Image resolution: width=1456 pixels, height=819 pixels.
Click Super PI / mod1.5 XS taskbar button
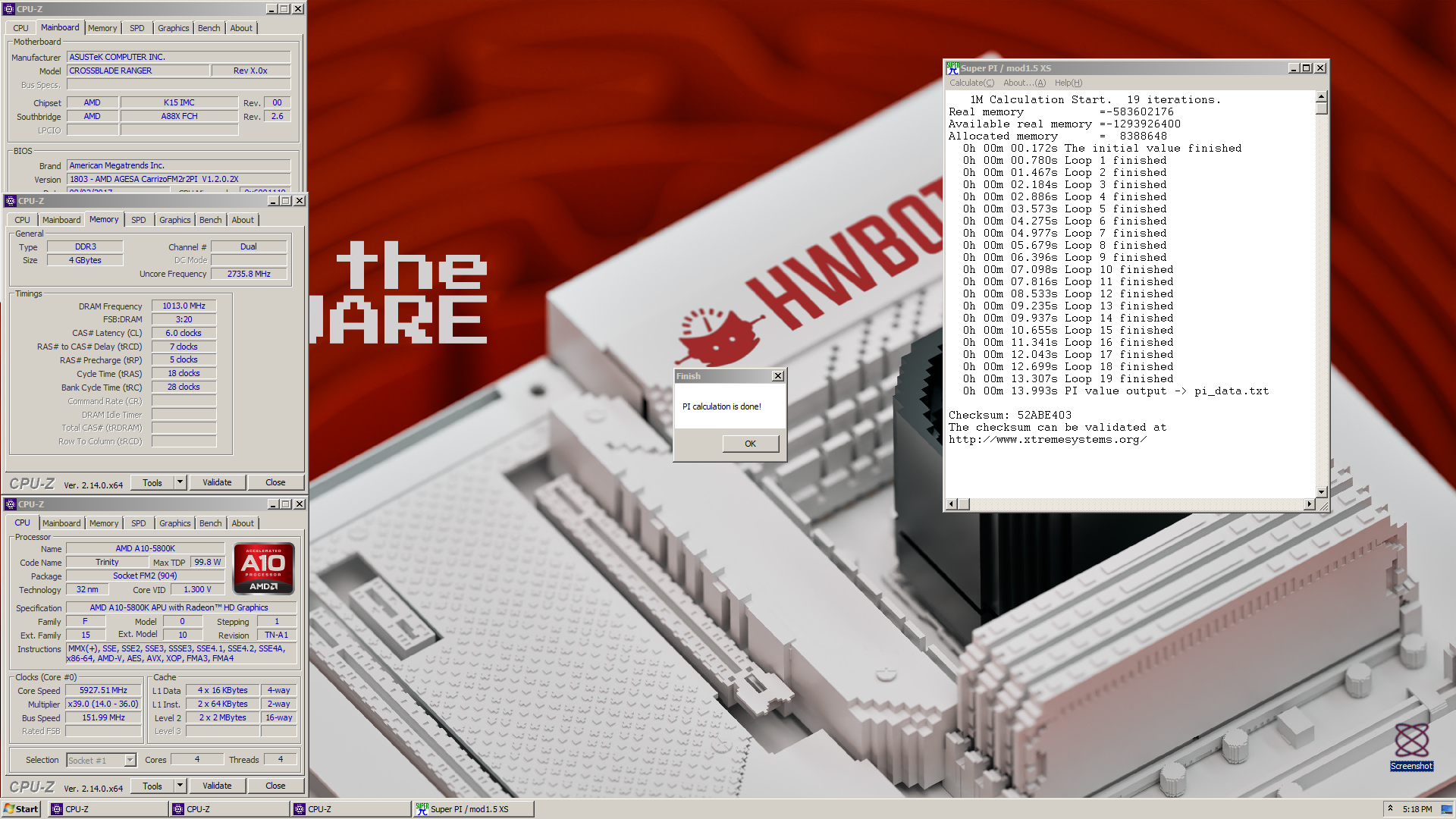pos(473,809)
